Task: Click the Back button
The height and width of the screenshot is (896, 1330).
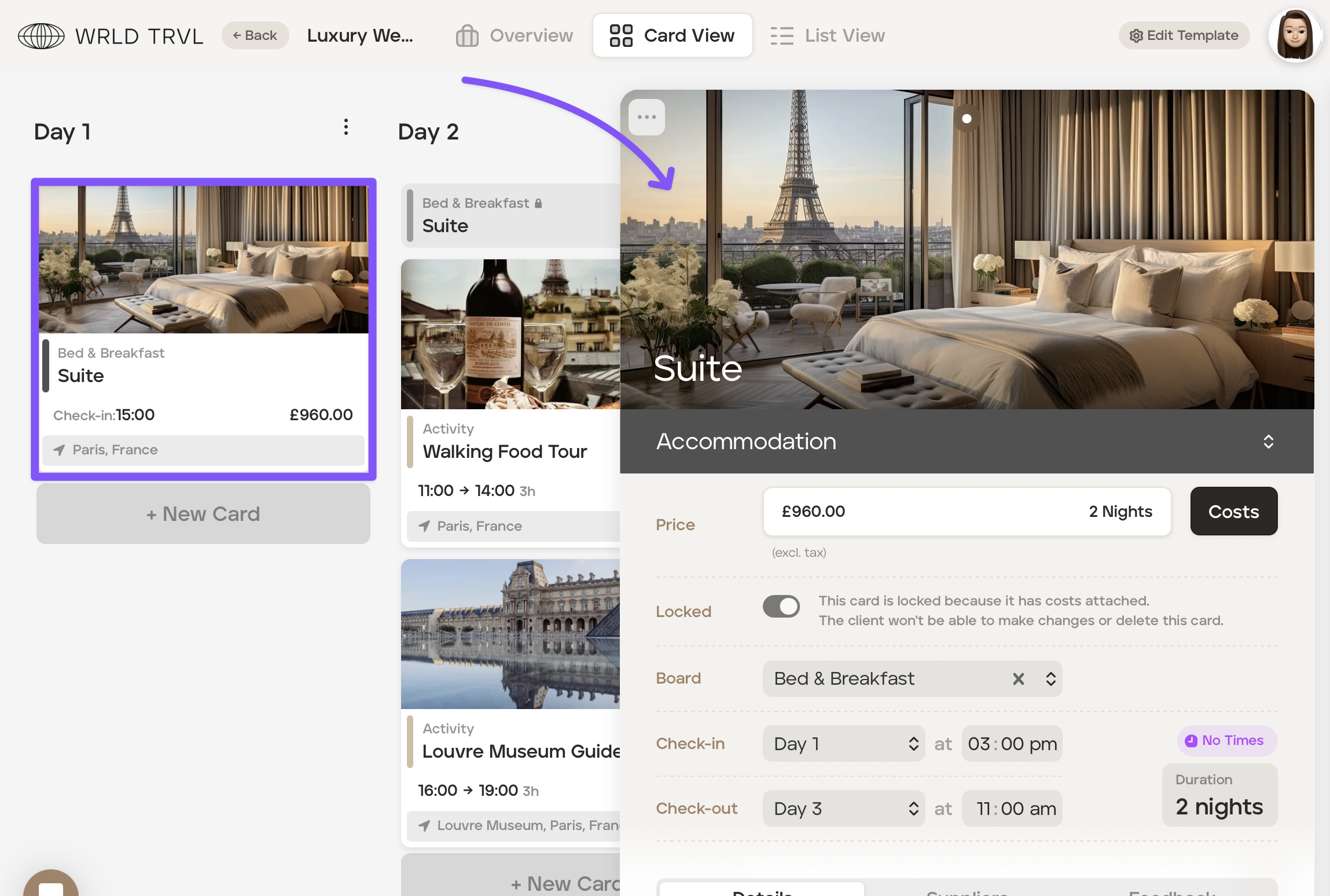Action: coord(255,35)
